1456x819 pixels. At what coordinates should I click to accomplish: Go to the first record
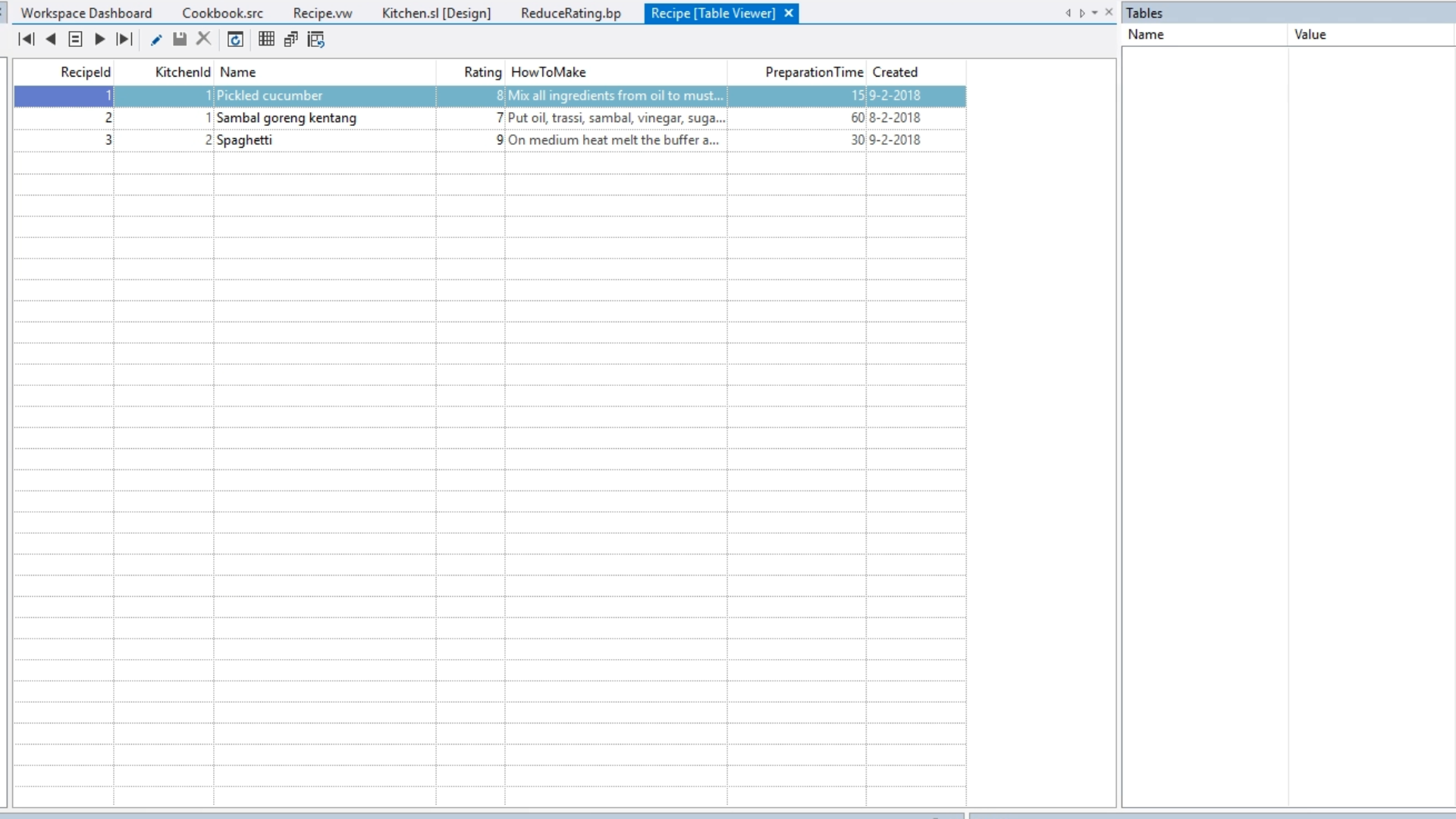pos(27,39)
